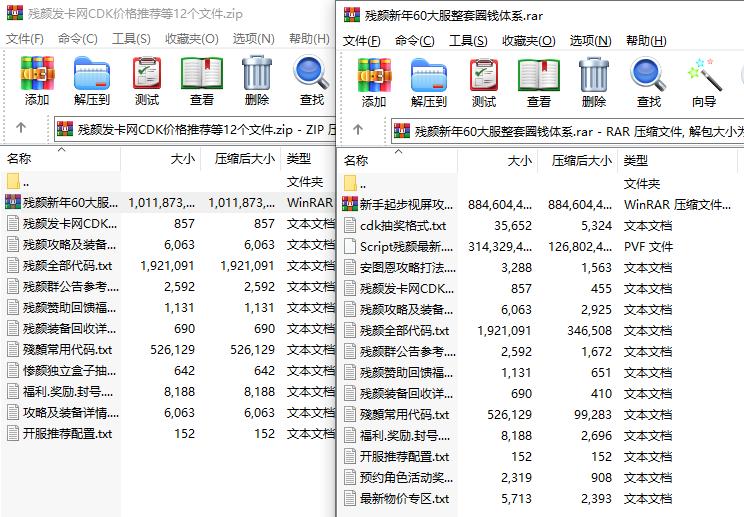Open the File menu in right window

point(361,41)
